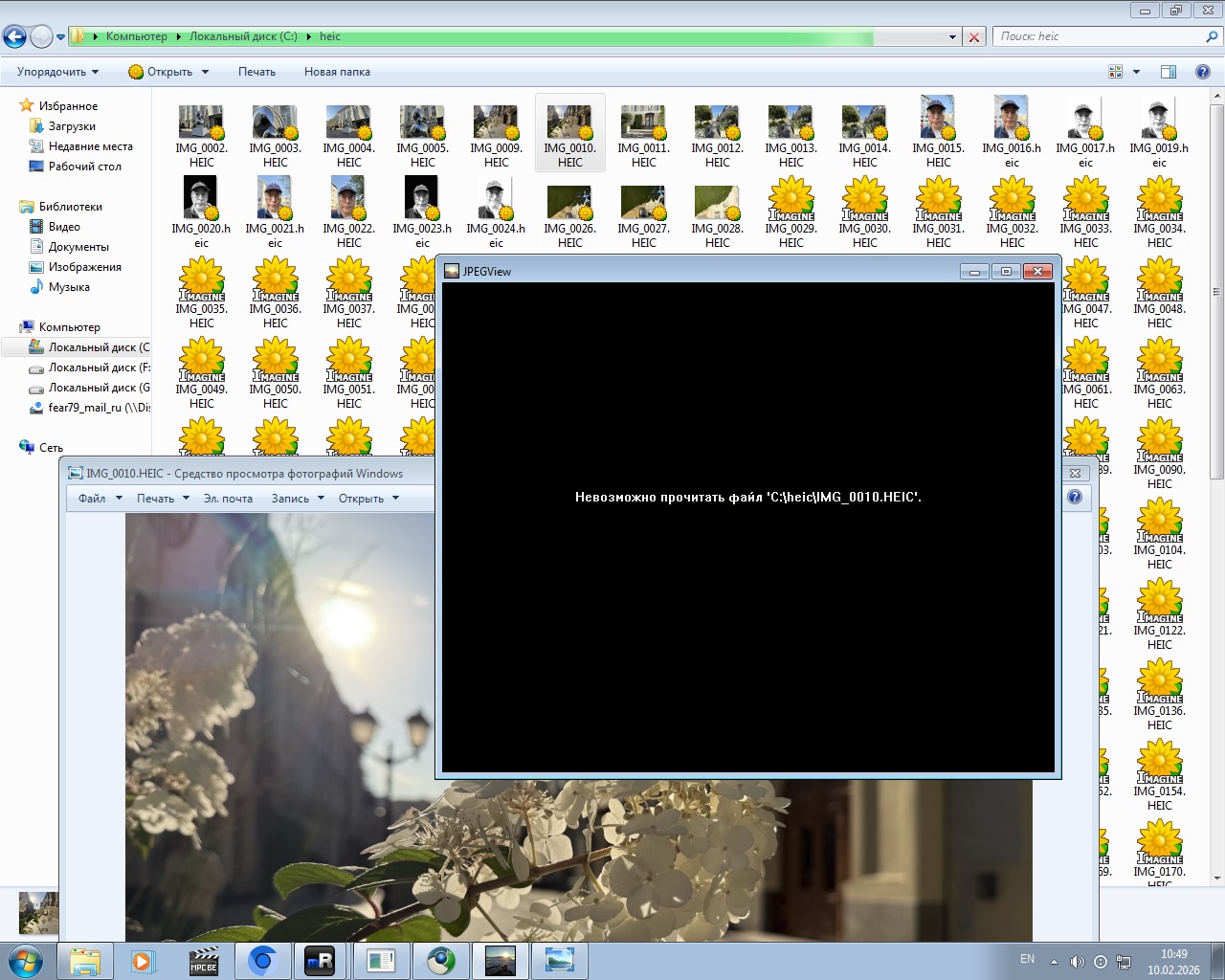Click the Новая папка button
This screenshot has height=980, width=1225.
(x=337, y=72)
